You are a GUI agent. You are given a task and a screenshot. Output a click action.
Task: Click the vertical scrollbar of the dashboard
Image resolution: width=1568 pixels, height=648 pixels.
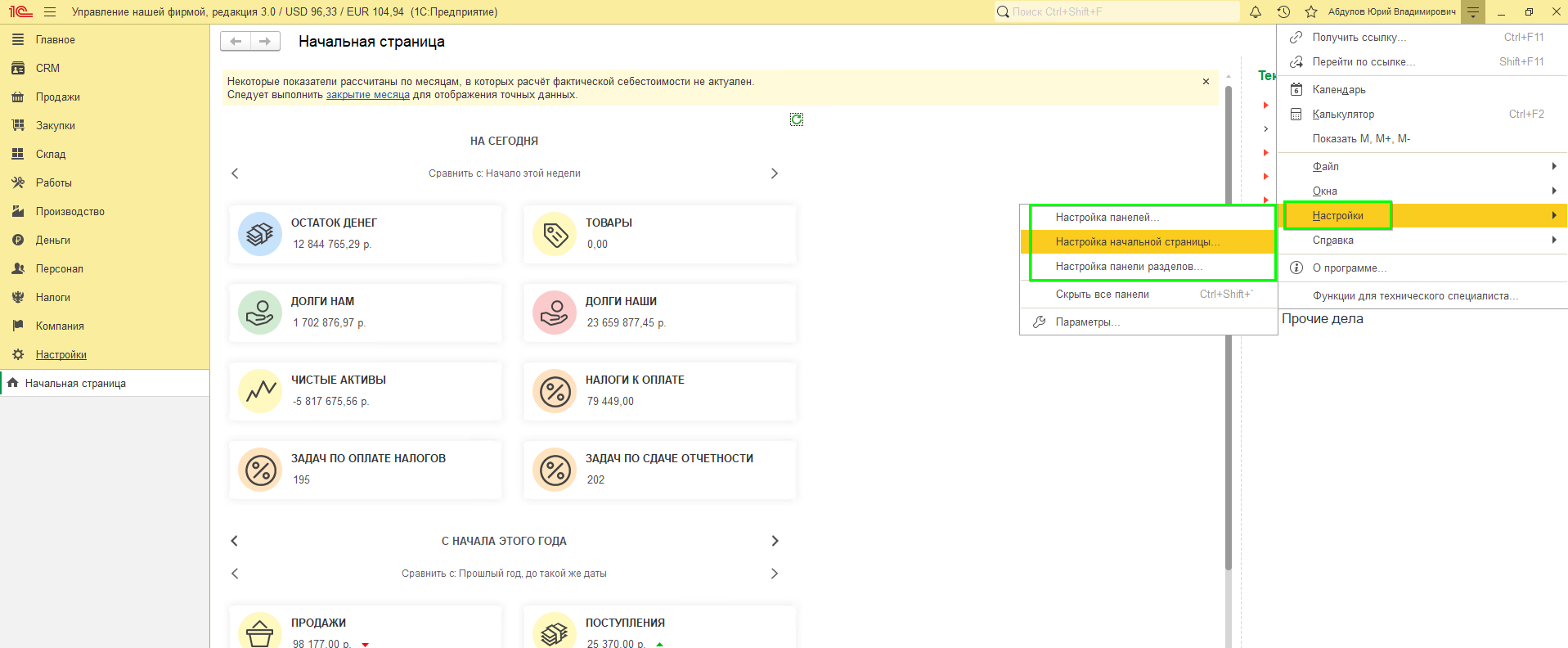tap(1228, 327)
